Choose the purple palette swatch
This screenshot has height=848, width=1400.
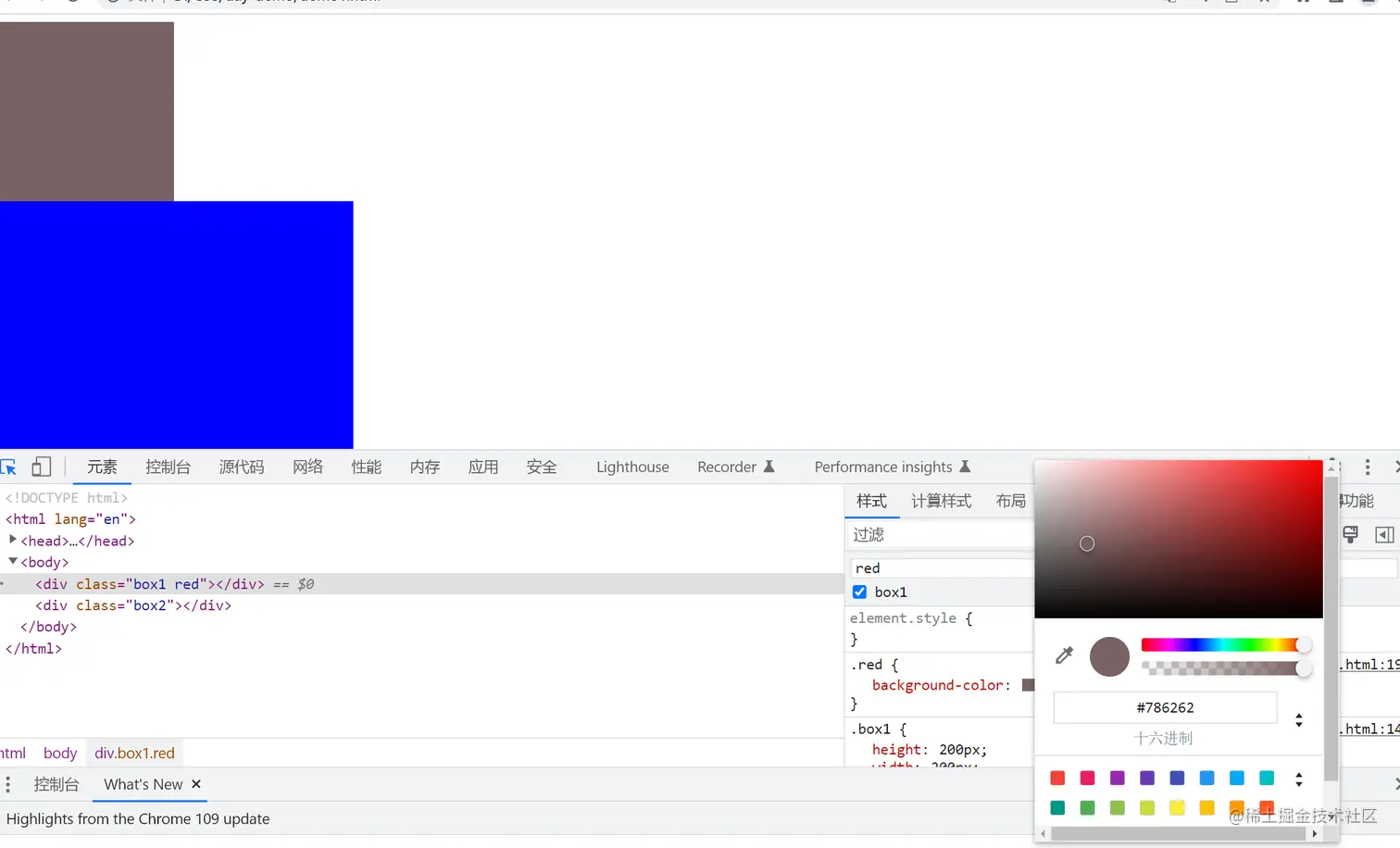1118,779
